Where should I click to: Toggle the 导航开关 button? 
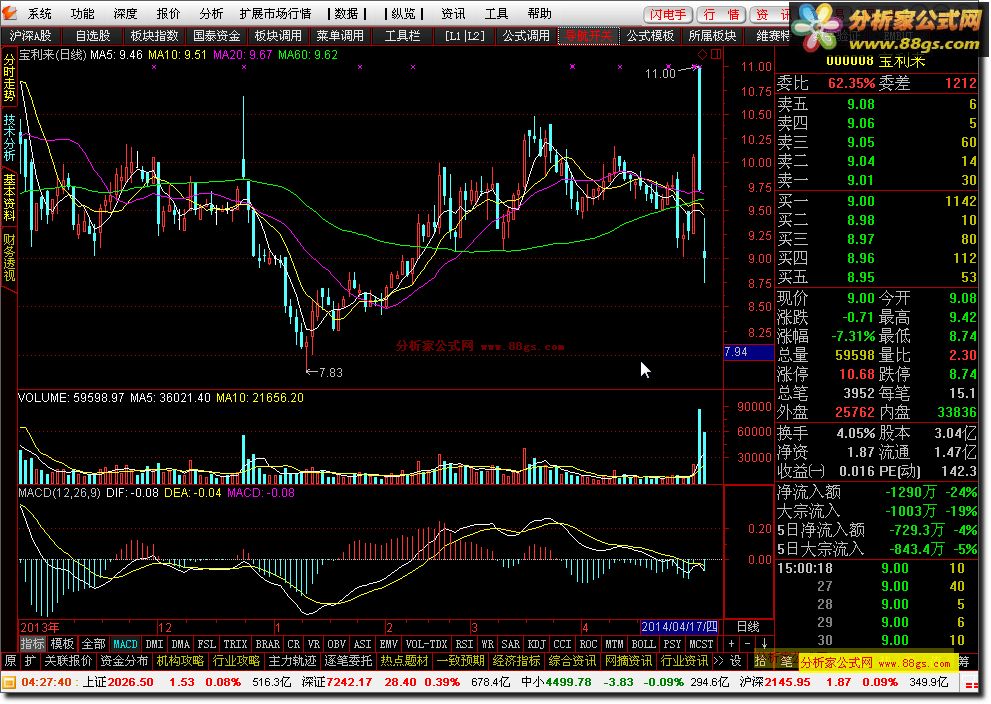coord(588,36)
